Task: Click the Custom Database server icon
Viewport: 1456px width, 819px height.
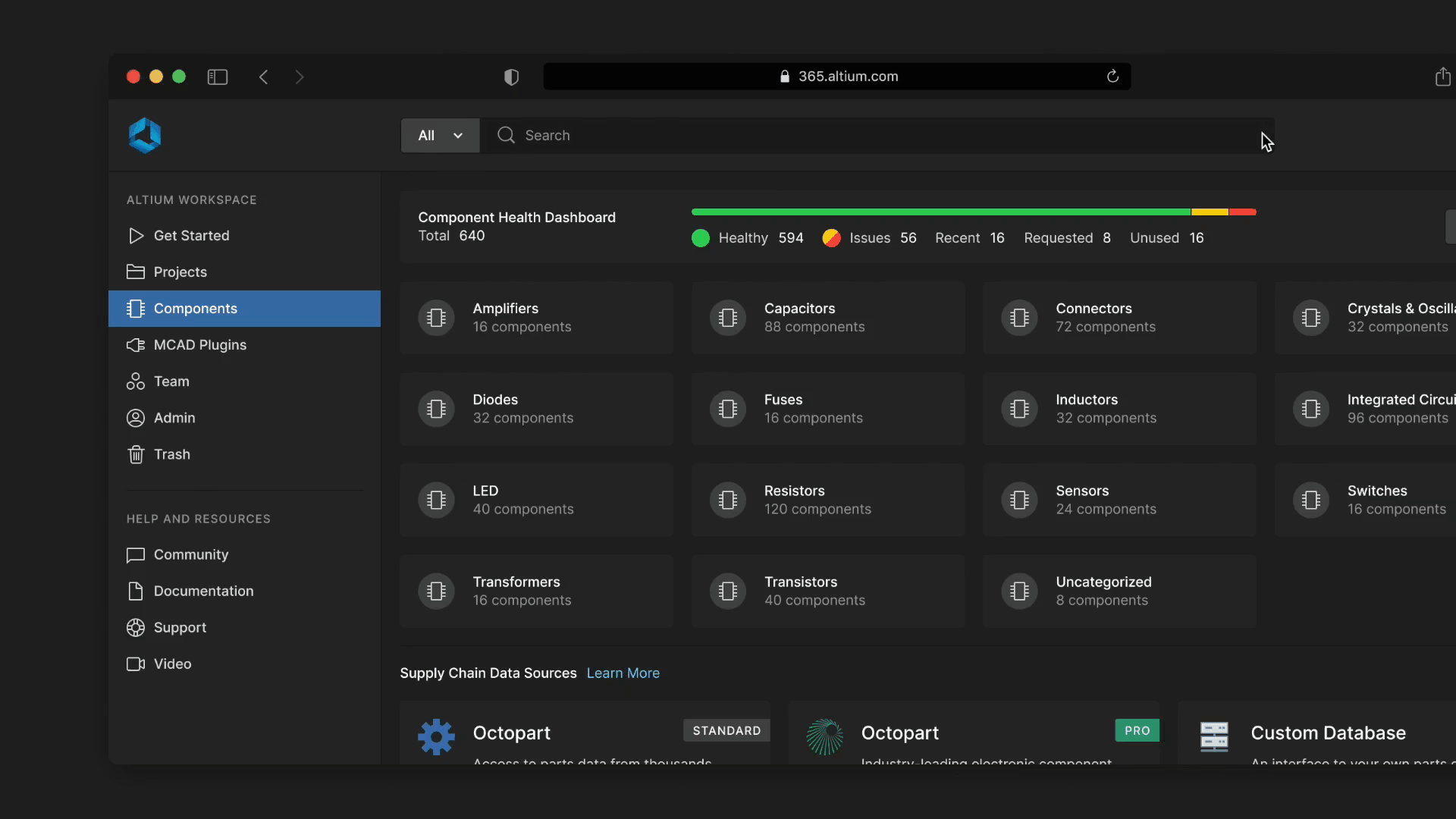Action: pyautogui.click(x=1214, y=736)
